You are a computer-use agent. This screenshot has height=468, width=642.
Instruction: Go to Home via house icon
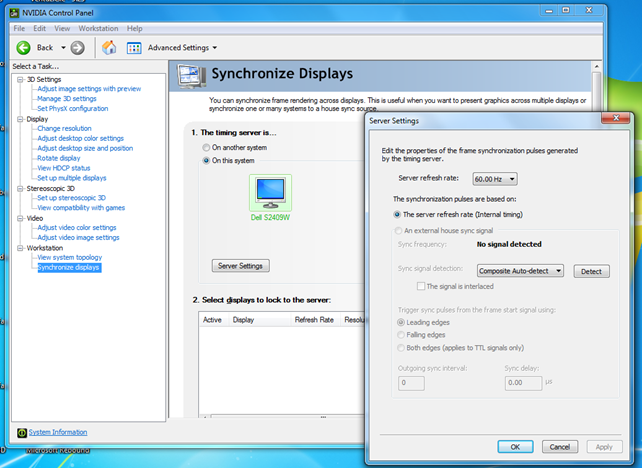click(109, 47)
